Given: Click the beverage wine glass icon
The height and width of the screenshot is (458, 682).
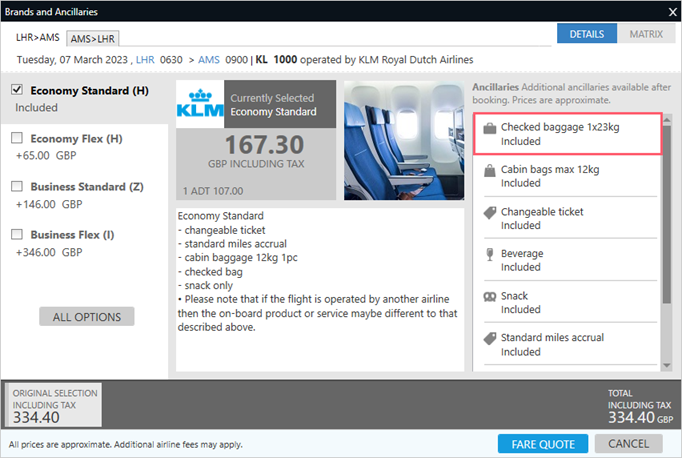Looking at the screenshot, I should [489, 254].
